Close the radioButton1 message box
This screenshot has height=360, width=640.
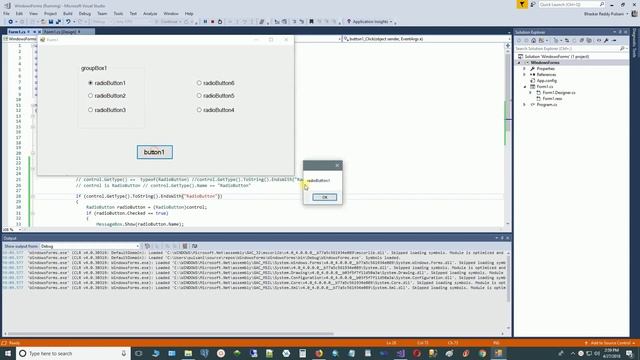(337, 165)
